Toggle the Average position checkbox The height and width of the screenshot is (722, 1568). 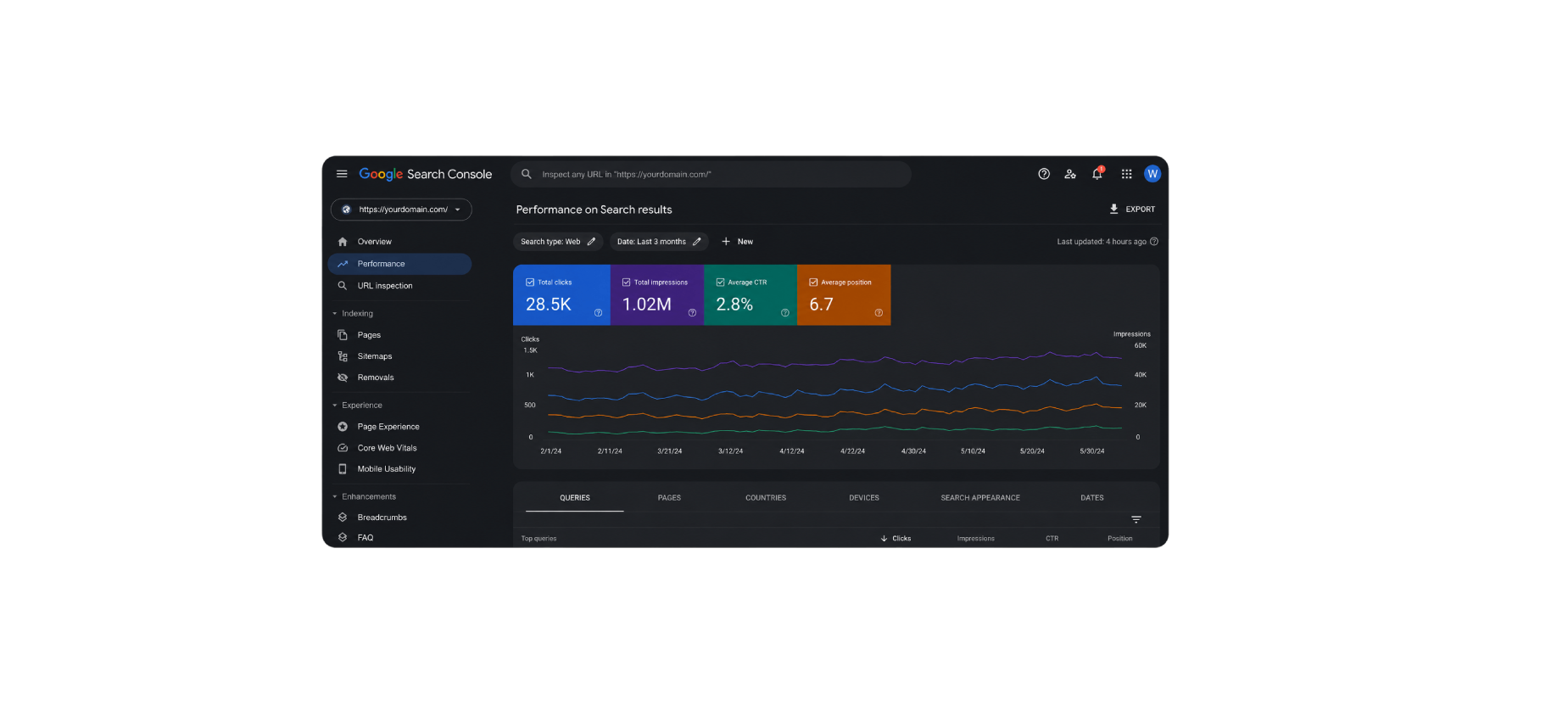coord(813,283)
